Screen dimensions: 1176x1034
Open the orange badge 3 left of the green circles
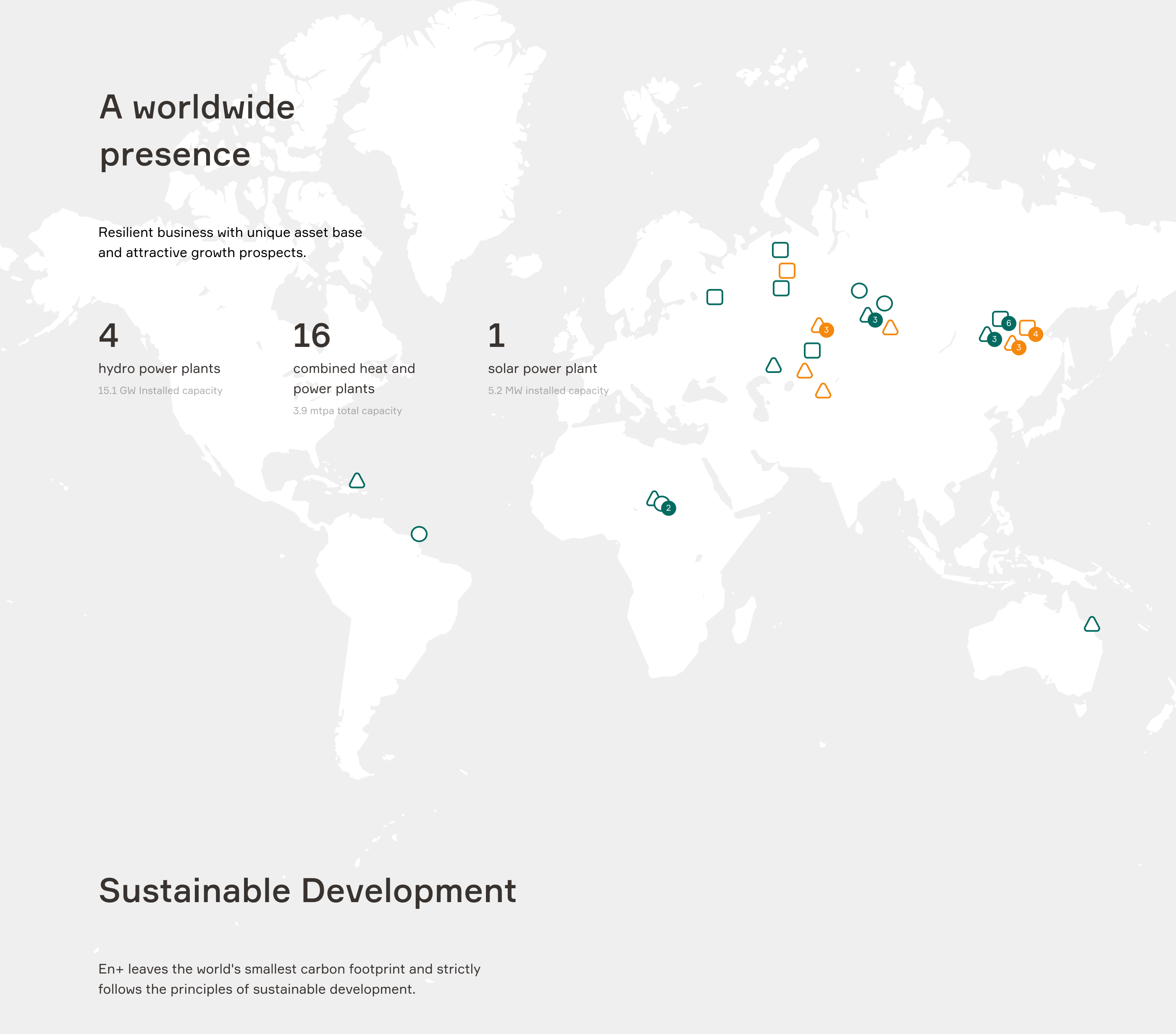pos(826,330)
